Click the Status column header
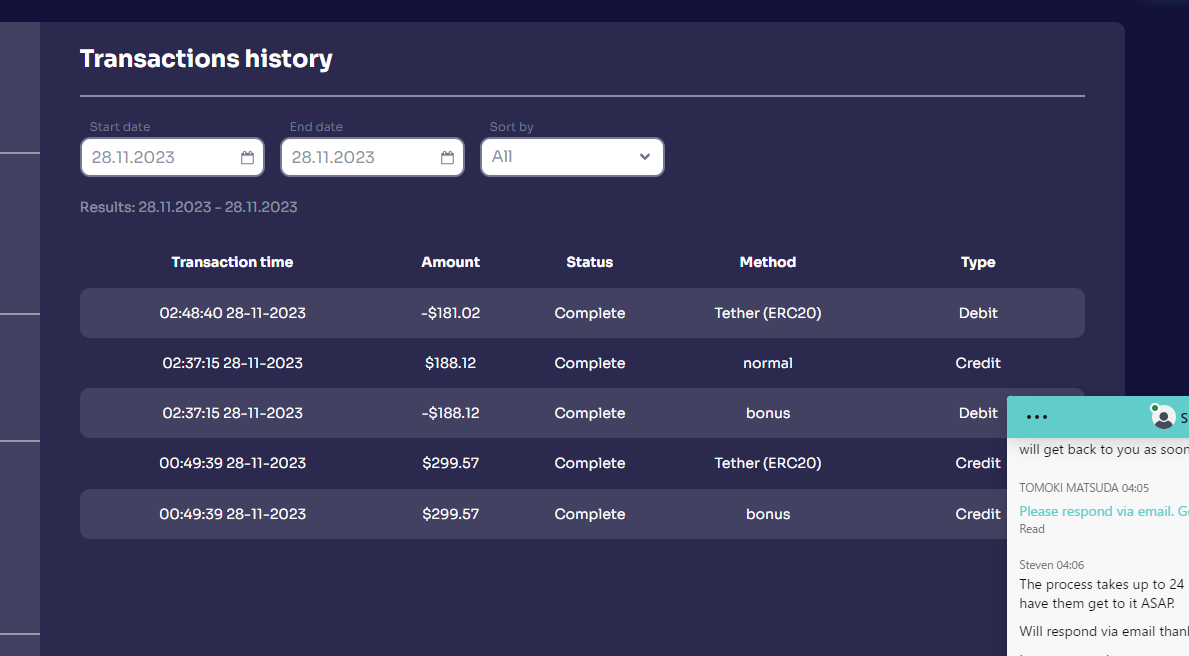Screen dimensions: 1189x656 point(589,262)
